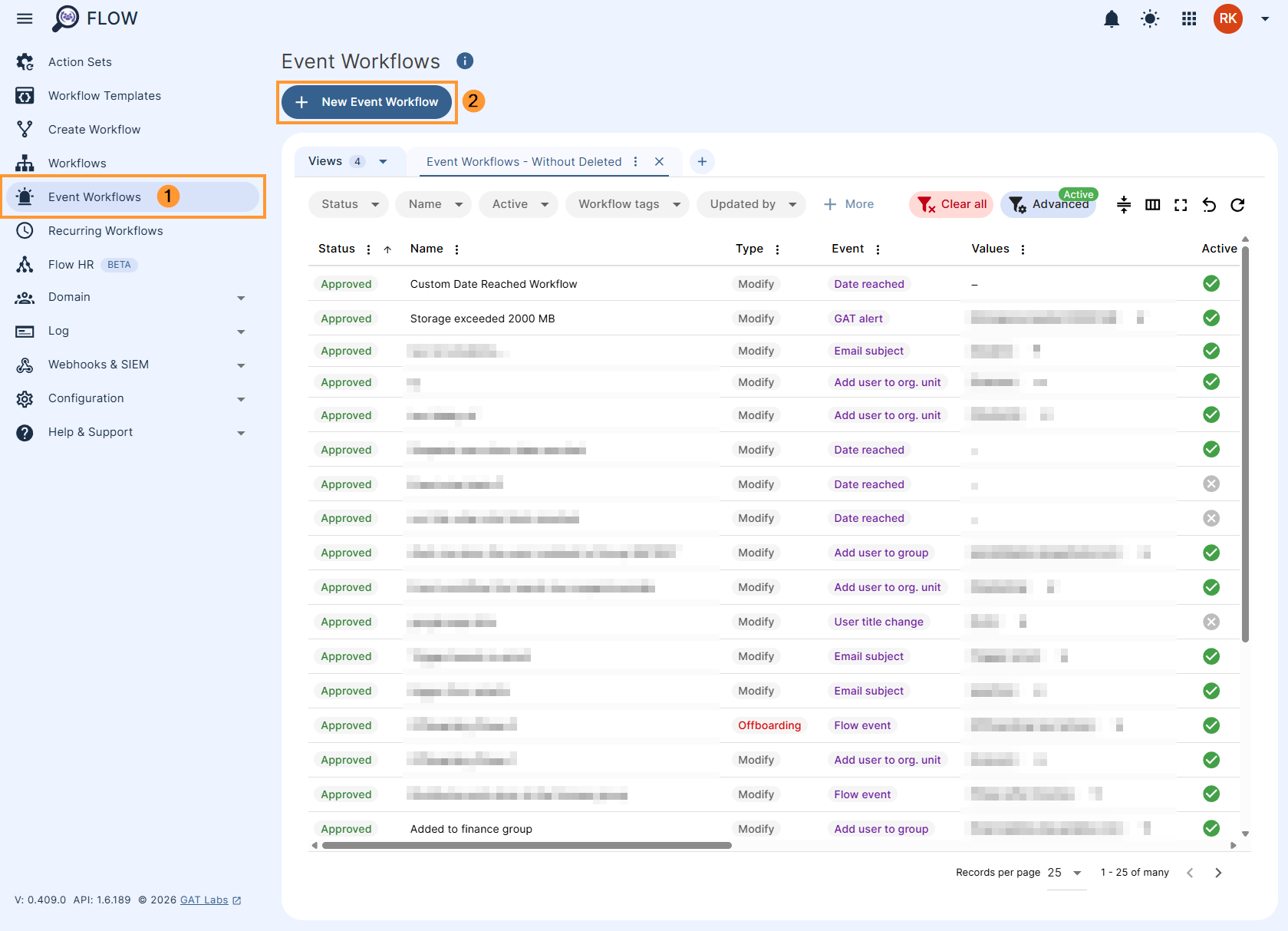1288x931 pixels.
Task: Disable Active toggle for Storage exceeded 2000 MB
Action: [1211, 318]
